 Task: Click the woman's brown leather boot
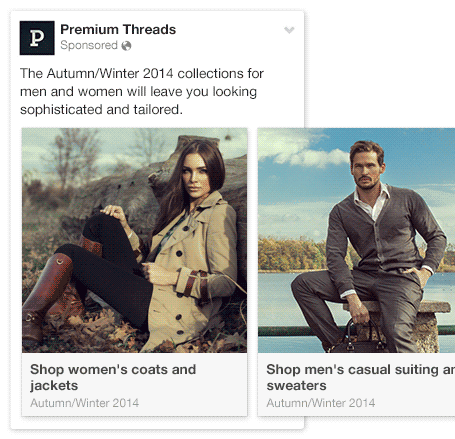(47, 293)
